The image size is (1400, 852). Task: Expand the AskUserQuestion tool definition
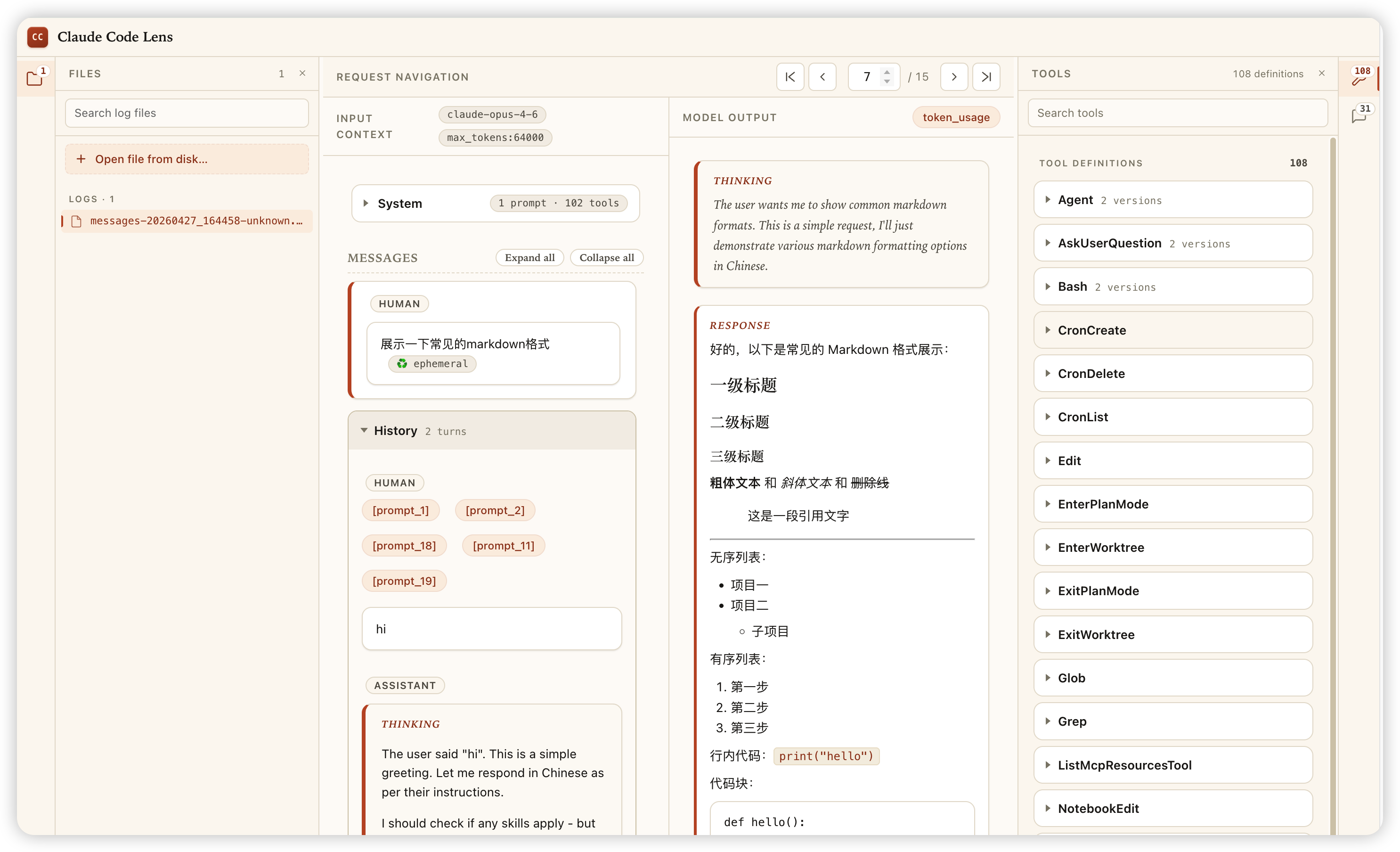point(1173,243)
